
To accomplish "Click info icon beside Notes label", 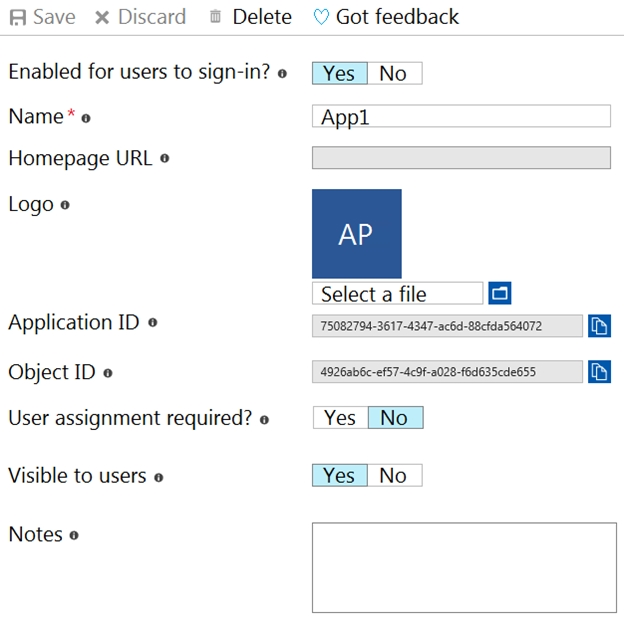I will [x=74, y=535].
